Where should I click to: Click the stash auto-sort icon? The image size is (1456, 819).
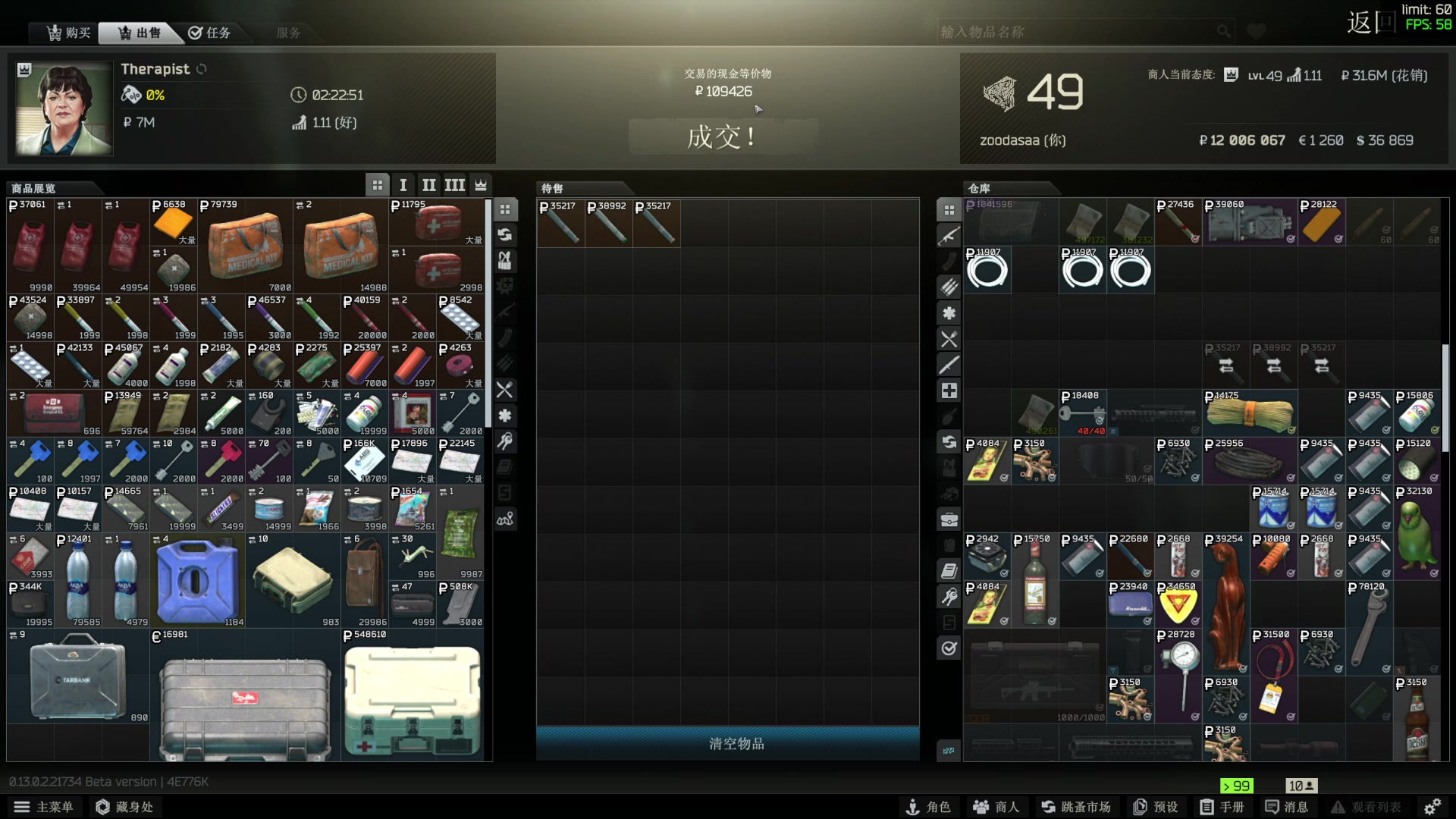[x=949, y=751]
